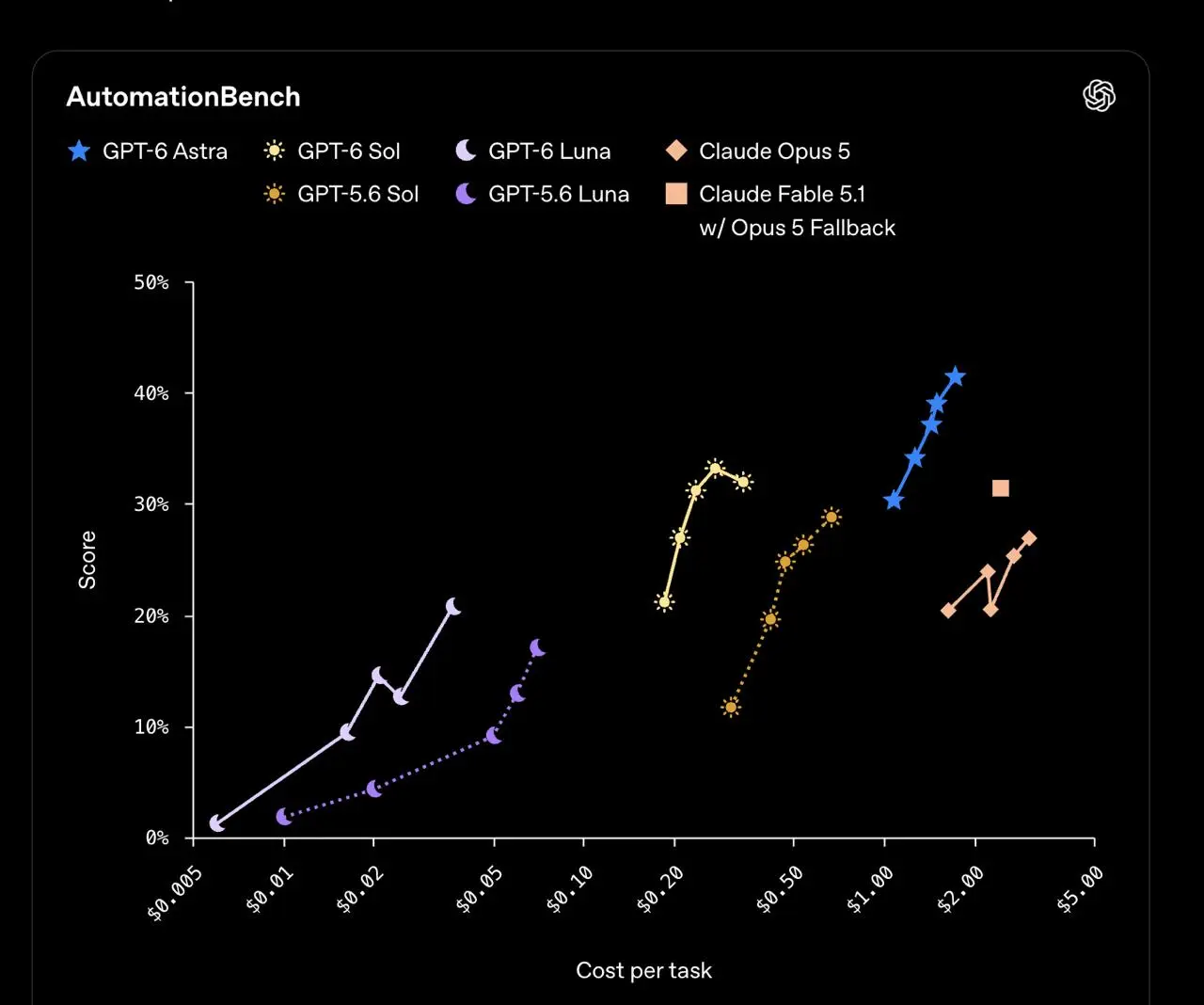Select the Claude Fable 5.1 square data point
The width and height of the screenshot is (1204, 1005).
point(1001,487)
